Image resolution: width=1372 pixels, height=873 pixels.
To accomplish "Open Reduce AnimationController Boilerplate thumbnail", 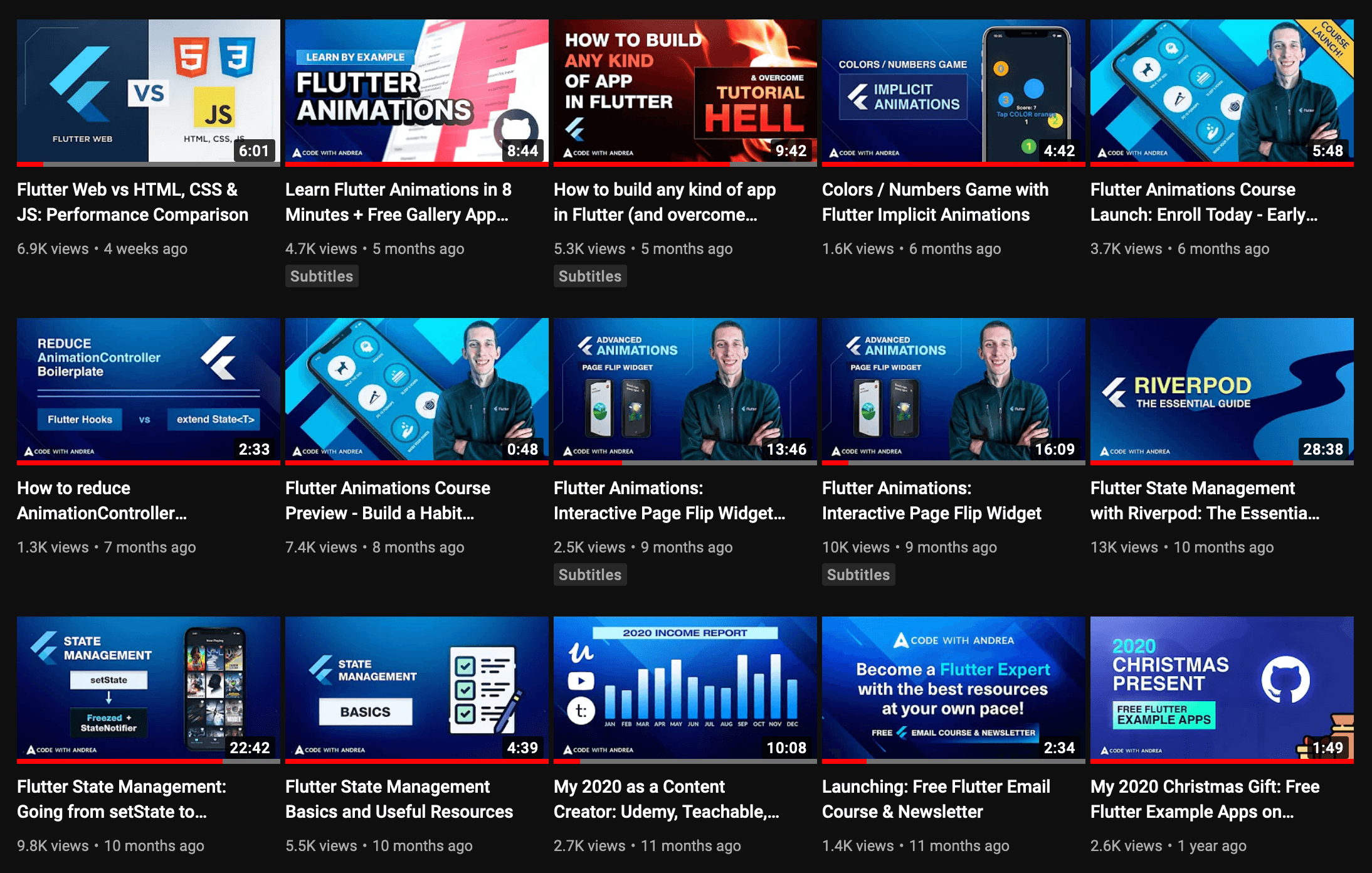I will (148, 389).
